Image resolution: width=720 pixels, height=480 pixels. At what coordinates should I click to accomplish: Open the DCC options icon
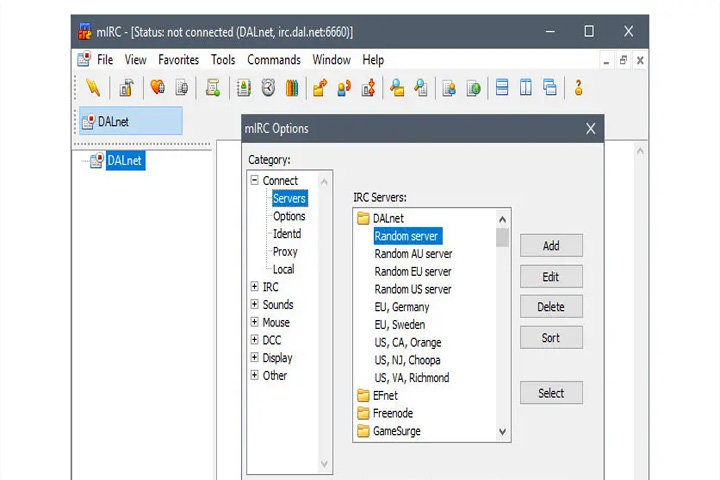[368, 87]
